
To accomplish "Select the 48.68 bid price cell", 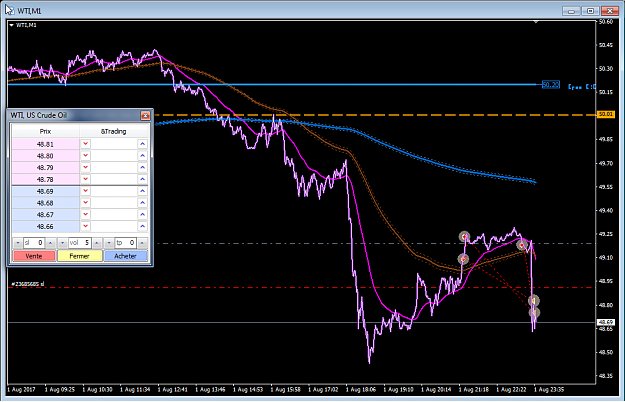I will 45,203.
